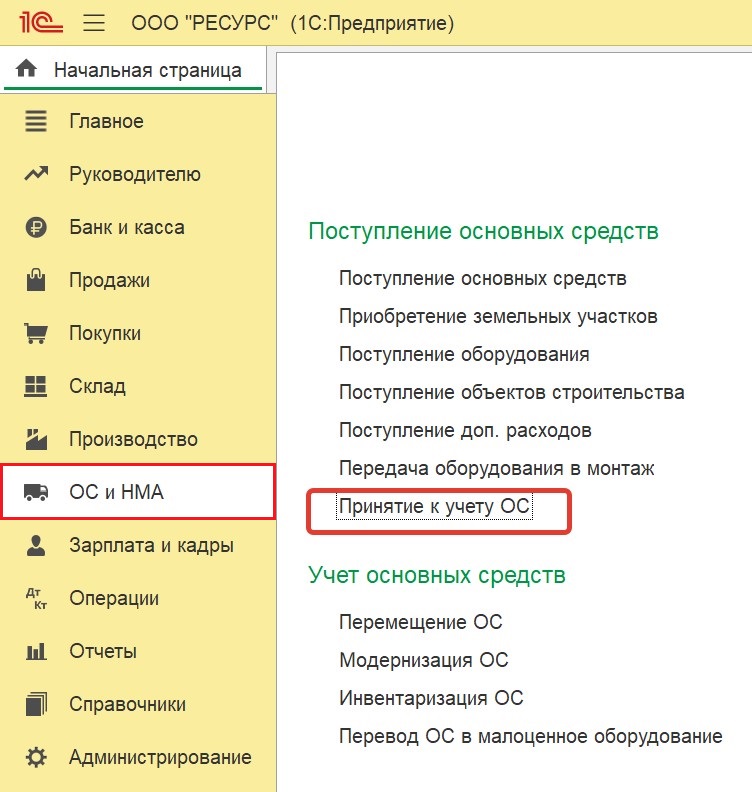Click the Администрирование gear icon
Screen dimensions: 752x792
(36, 757)
